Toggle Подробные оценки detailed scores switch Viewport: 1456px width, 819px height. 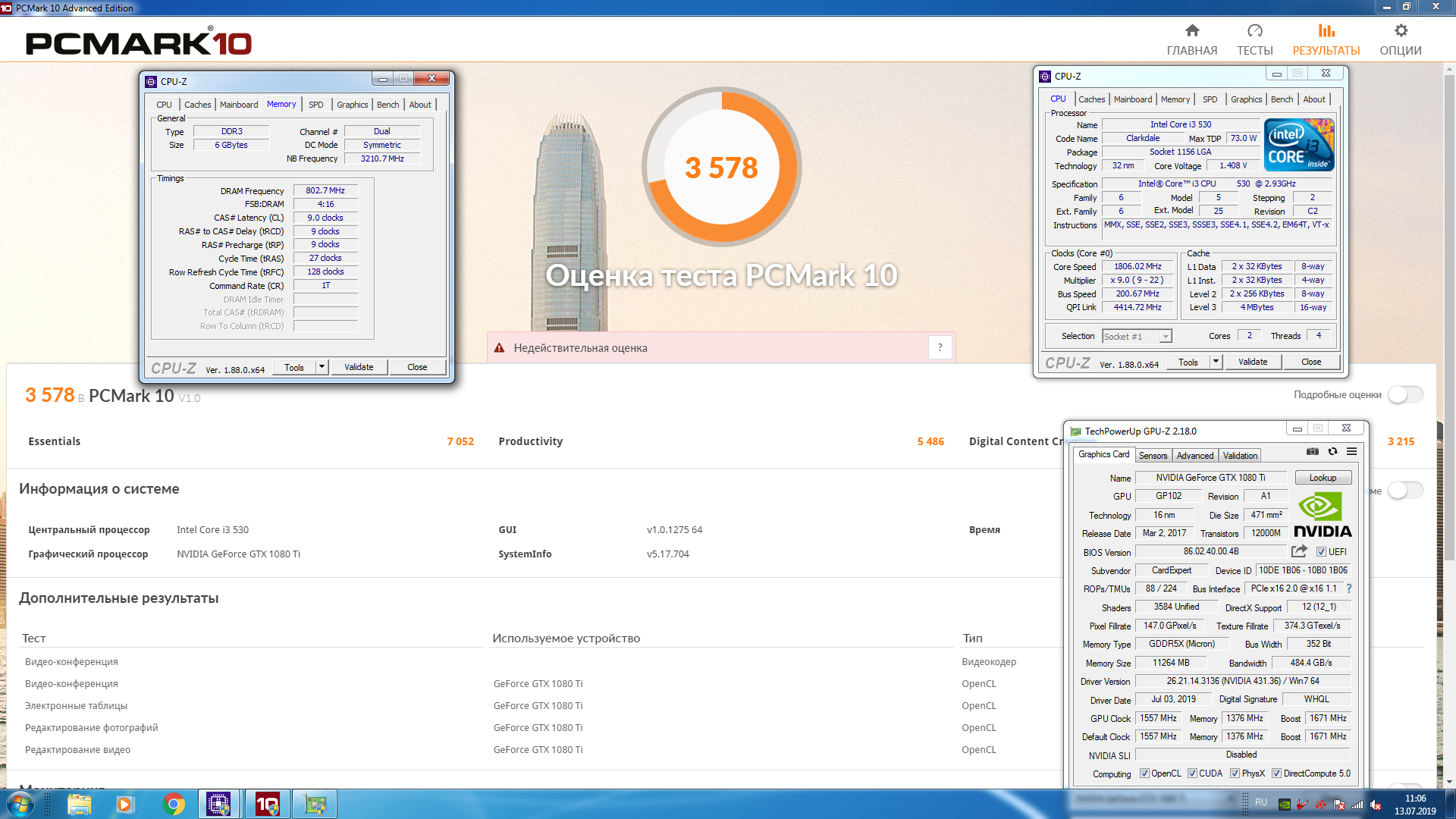(x=1405, y=394)
